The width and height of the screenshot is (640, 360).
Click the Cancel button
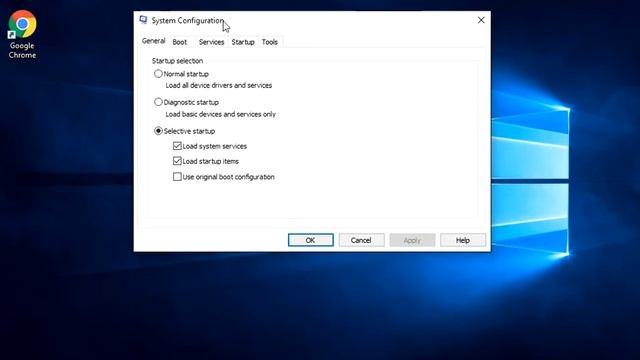361,240
